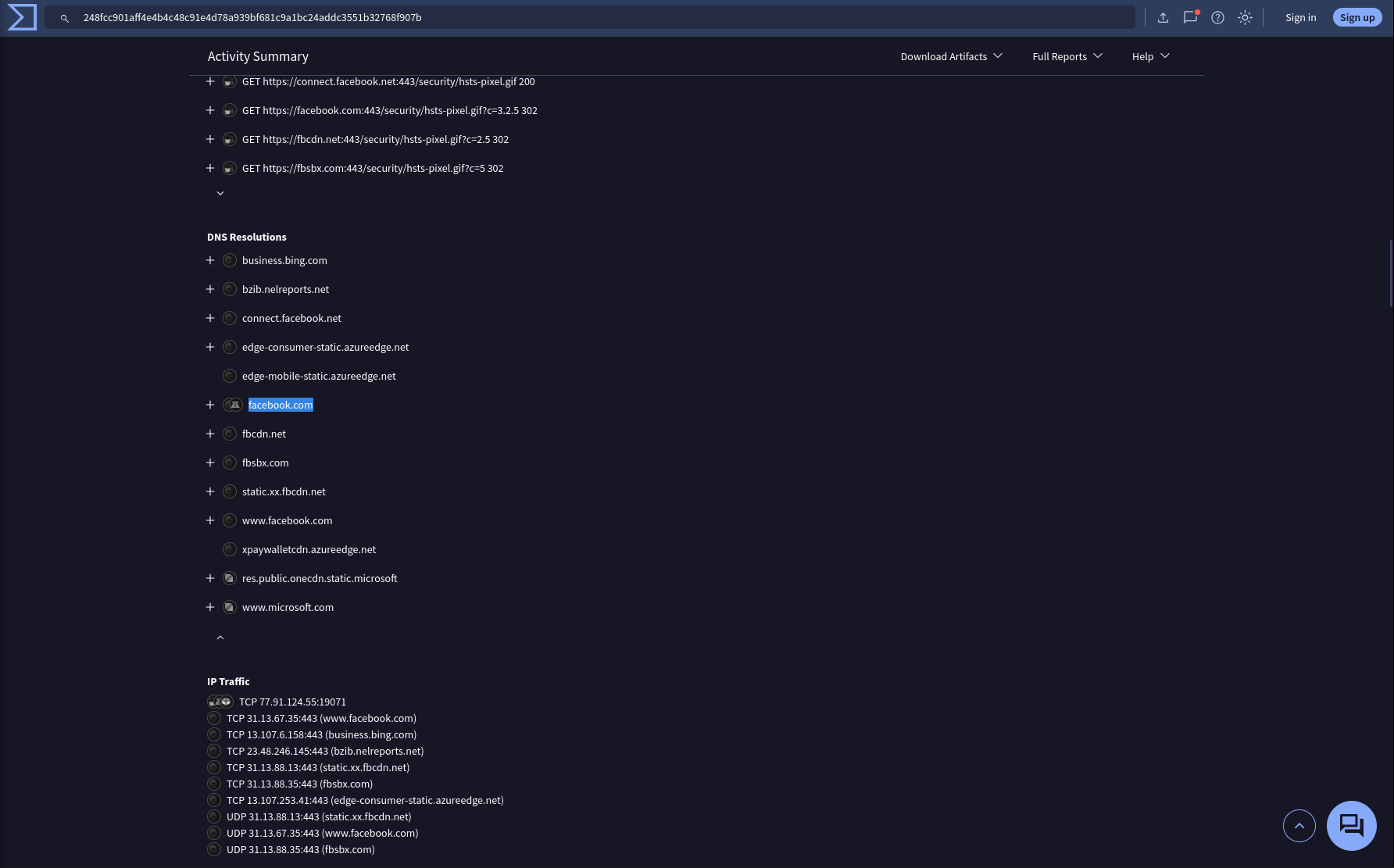Click the TCP 77.91.124.55:19071 entry
The width and height of the screenshot is (1394, 868).
(292, 702)
